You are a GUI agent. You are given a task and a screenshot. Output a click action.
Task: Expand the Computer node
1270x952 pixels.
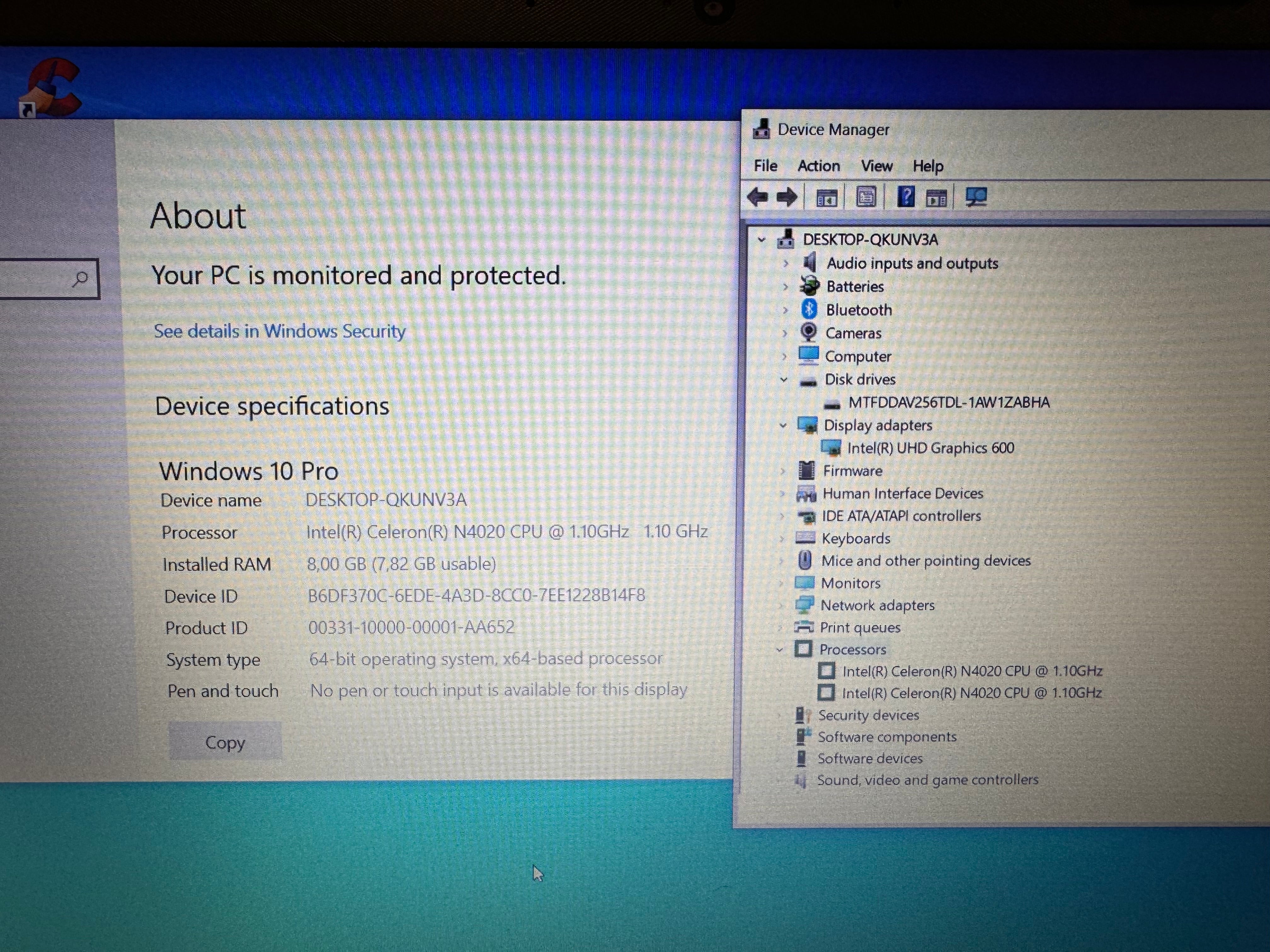coord(784,356)
